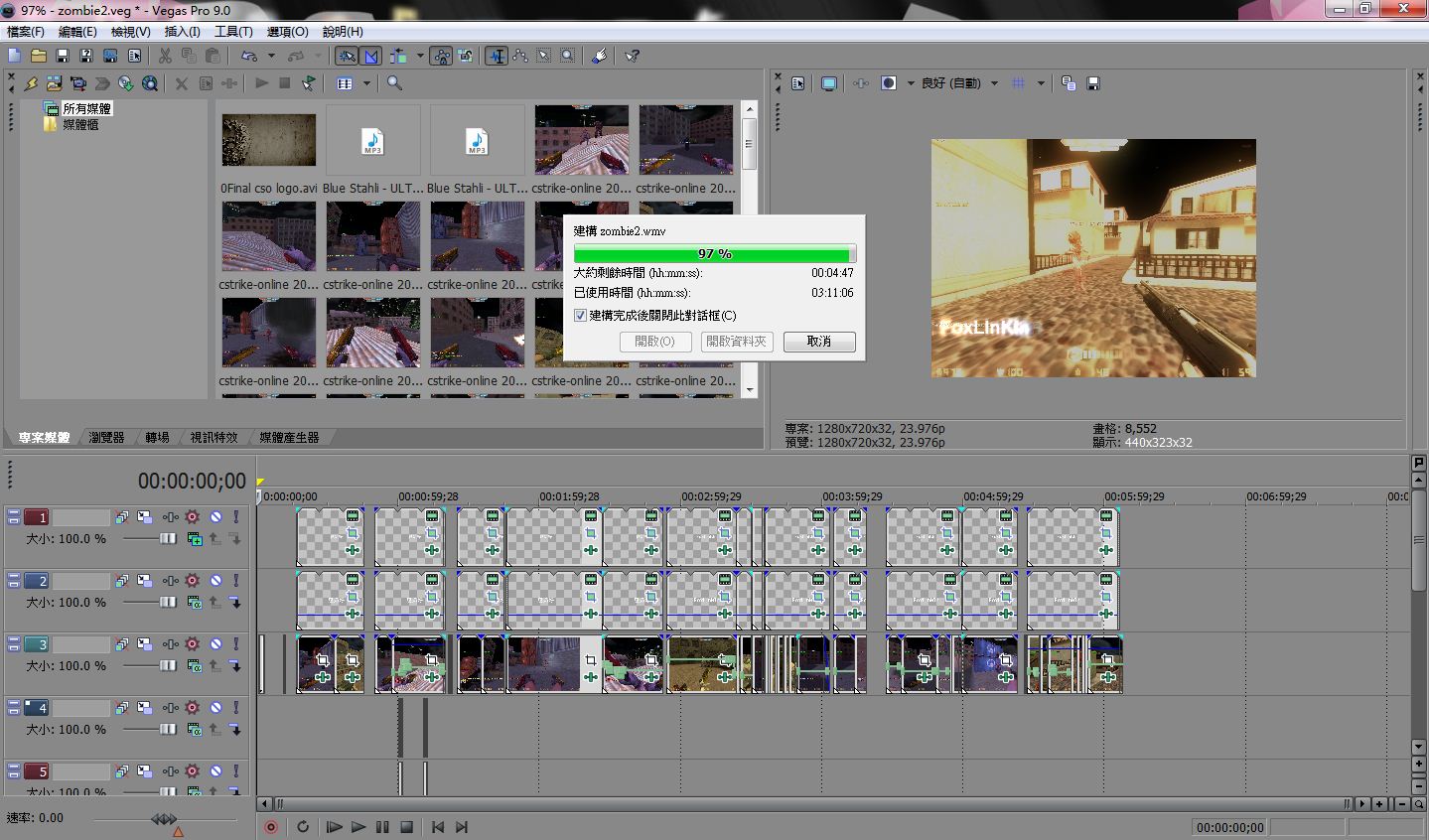Save the project with the floppy icon
This screenshot has width=1429, height=840.
(62, 56)
